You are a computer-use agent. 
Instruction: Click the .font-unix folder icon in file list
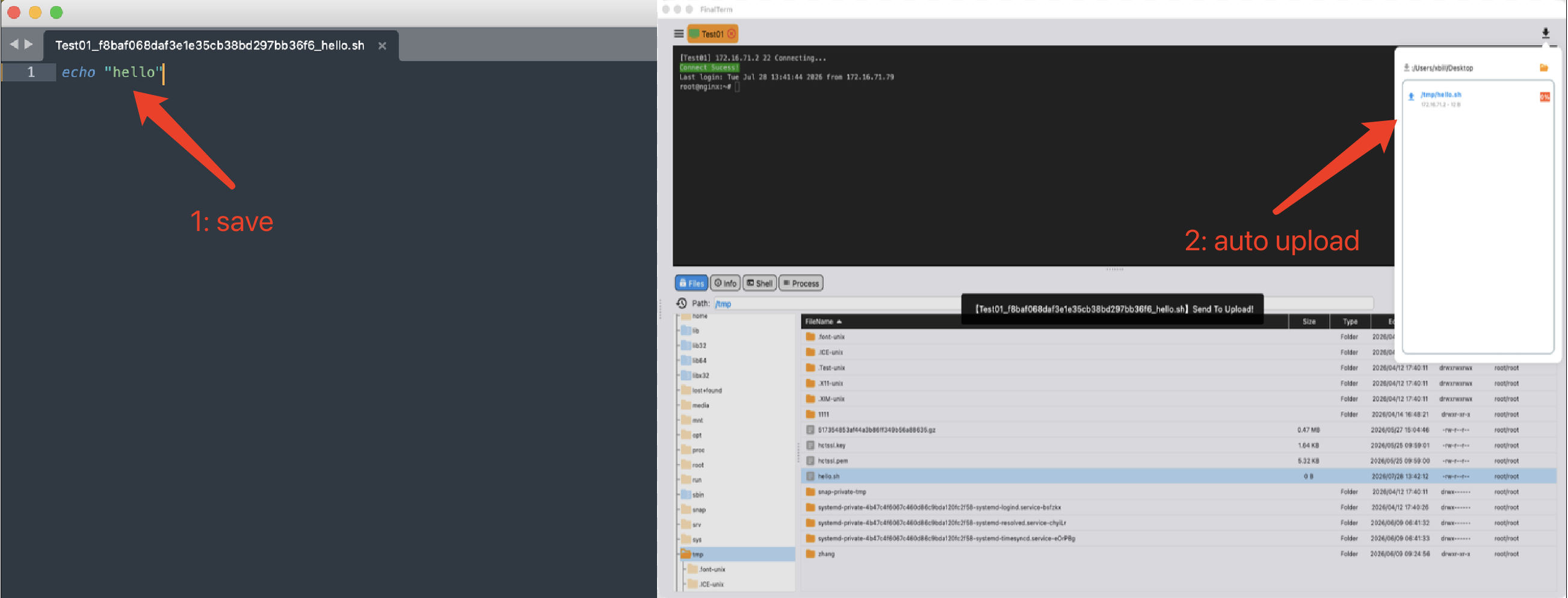(x=810, y=337)
